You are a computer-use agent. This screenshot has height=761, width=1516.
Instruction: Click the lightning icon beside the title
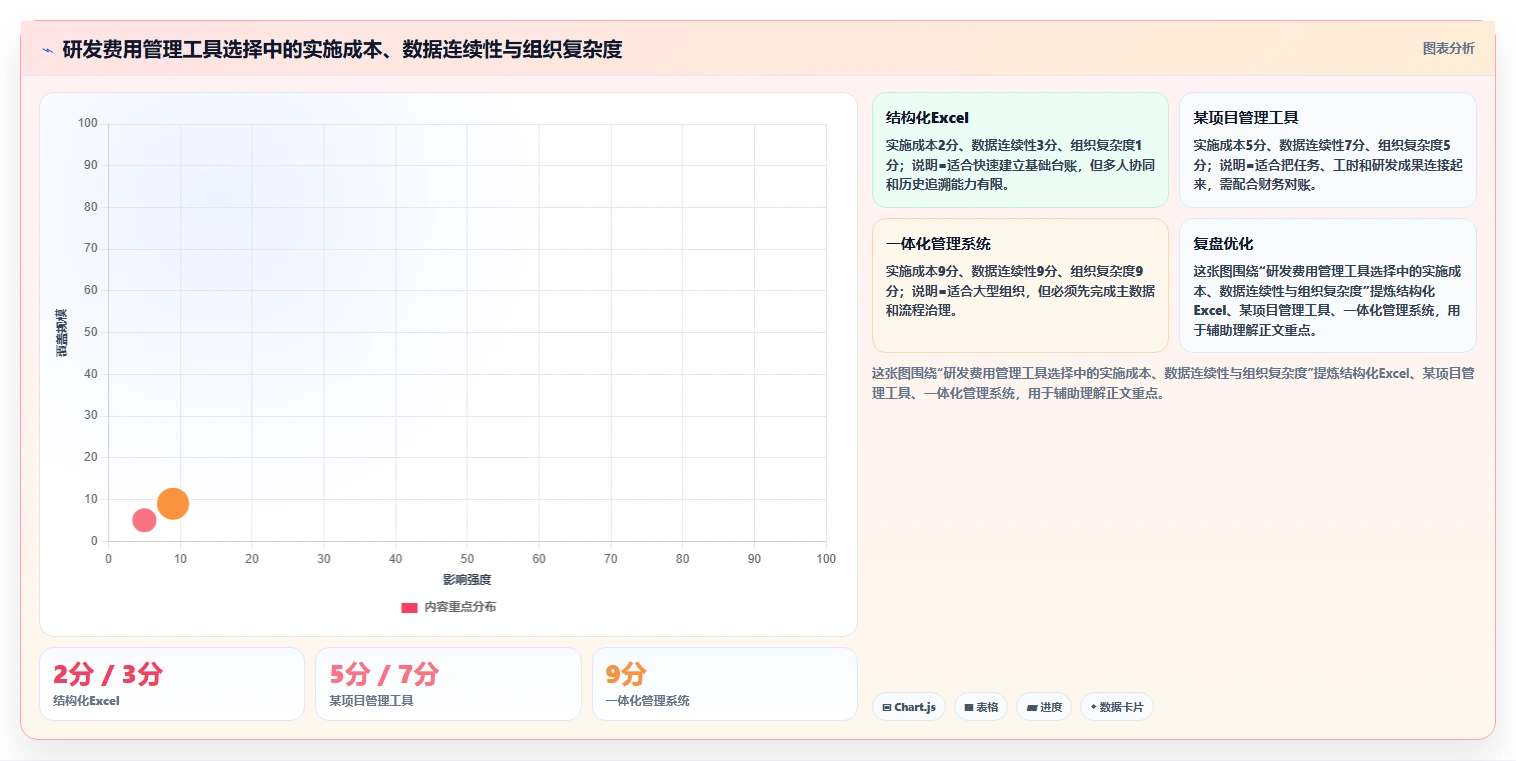(x=47, y=50)
